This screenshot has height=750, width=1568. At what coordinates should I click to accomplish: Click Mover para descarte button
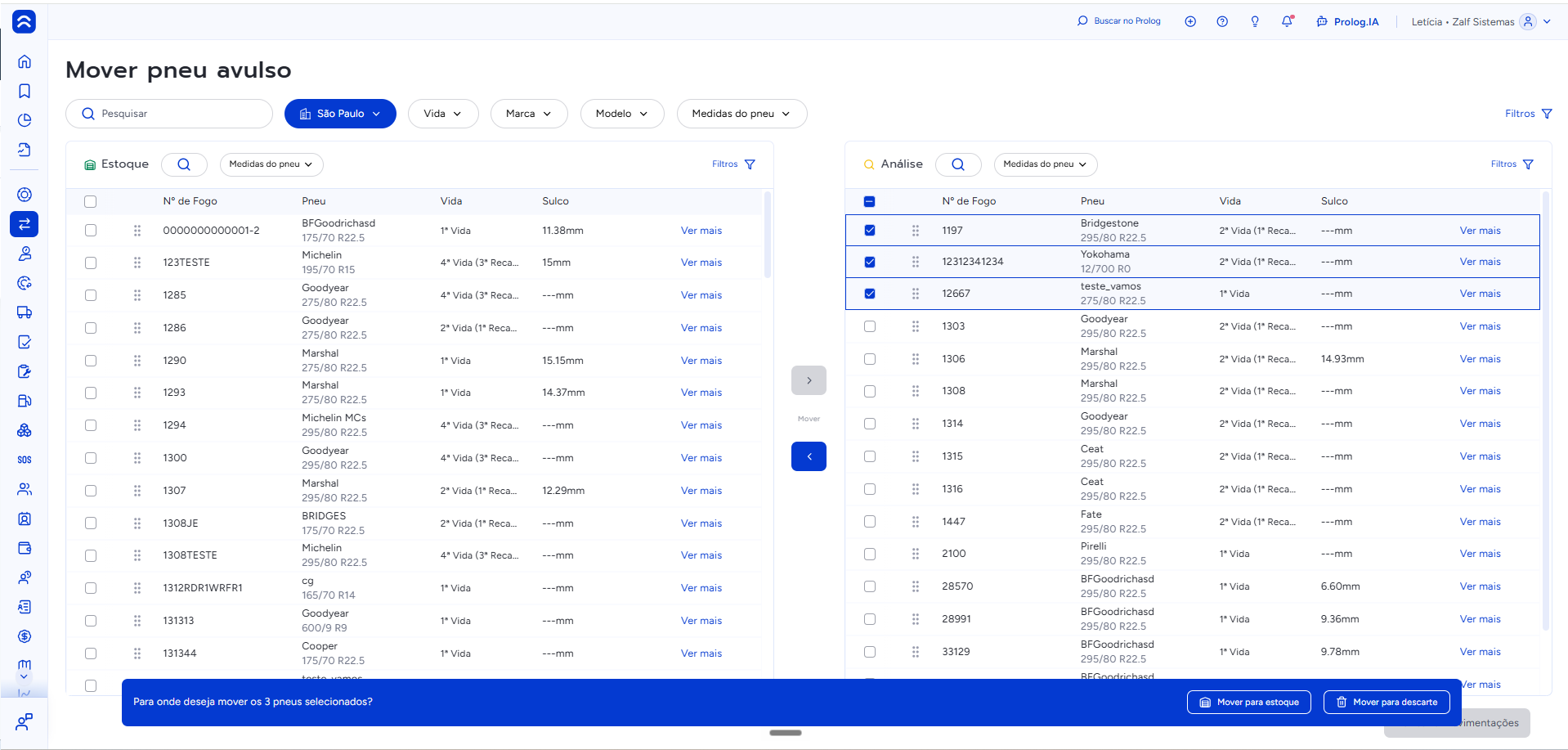pos(1387,702)
